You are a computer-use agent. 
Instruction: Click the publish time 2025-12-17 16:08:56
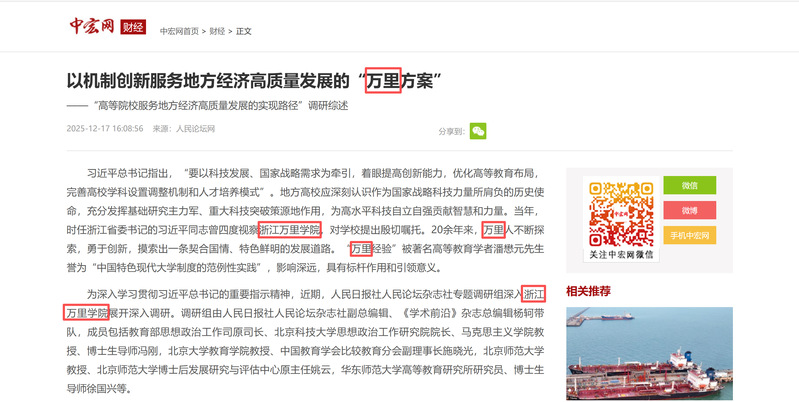click(105, 128)
